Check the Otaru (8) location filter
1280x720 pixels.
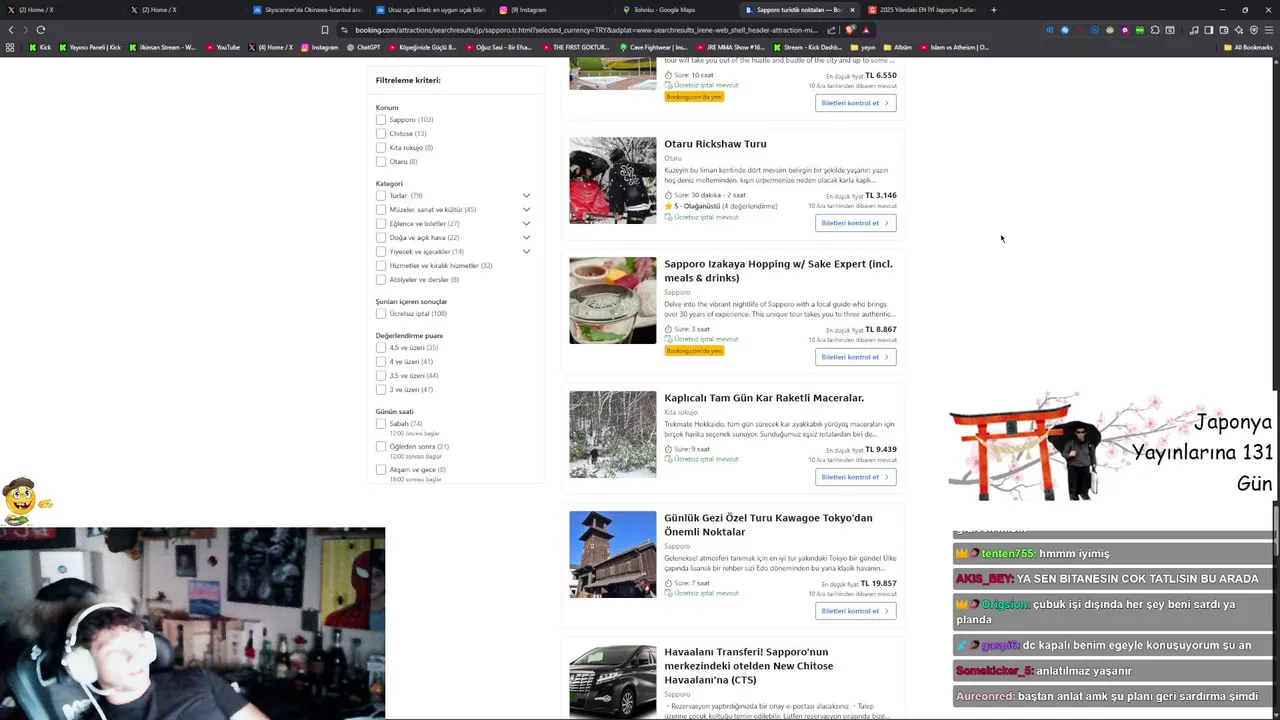(381, 161)
